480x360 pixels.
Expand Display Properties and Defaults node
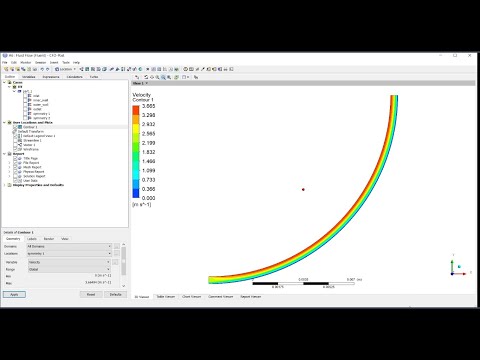[4, 185]
